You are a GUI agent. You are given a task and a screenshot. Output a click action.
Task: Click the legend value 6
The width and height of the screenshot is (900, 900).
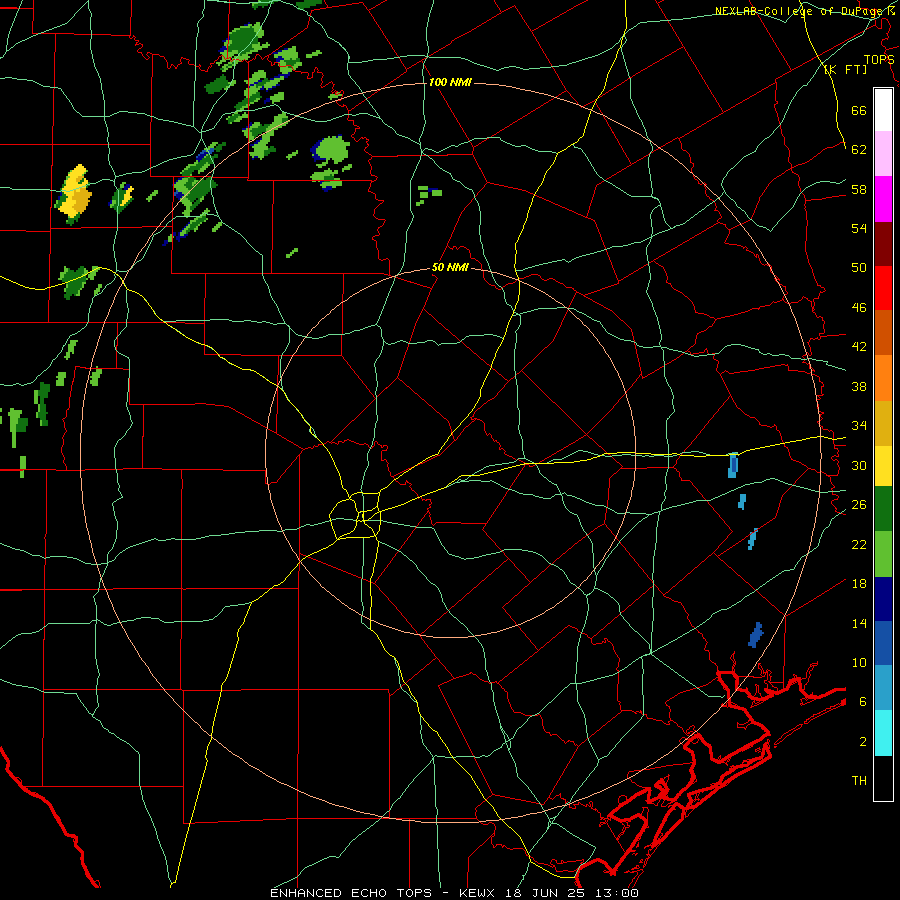863,702
